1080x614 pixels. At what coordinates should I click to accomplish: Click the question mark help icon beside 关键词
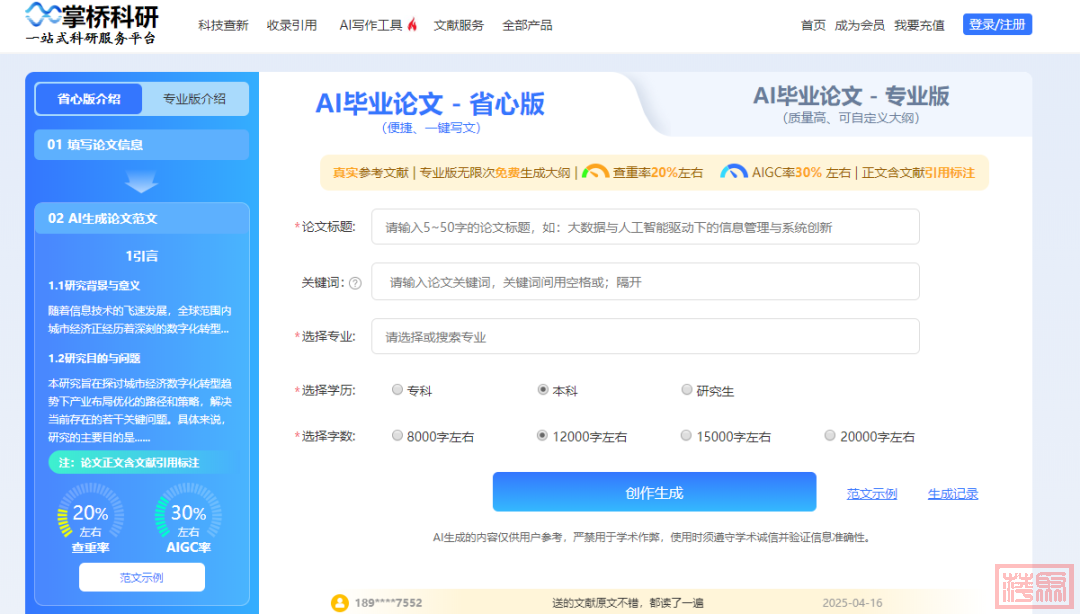[x=355, y=283]
